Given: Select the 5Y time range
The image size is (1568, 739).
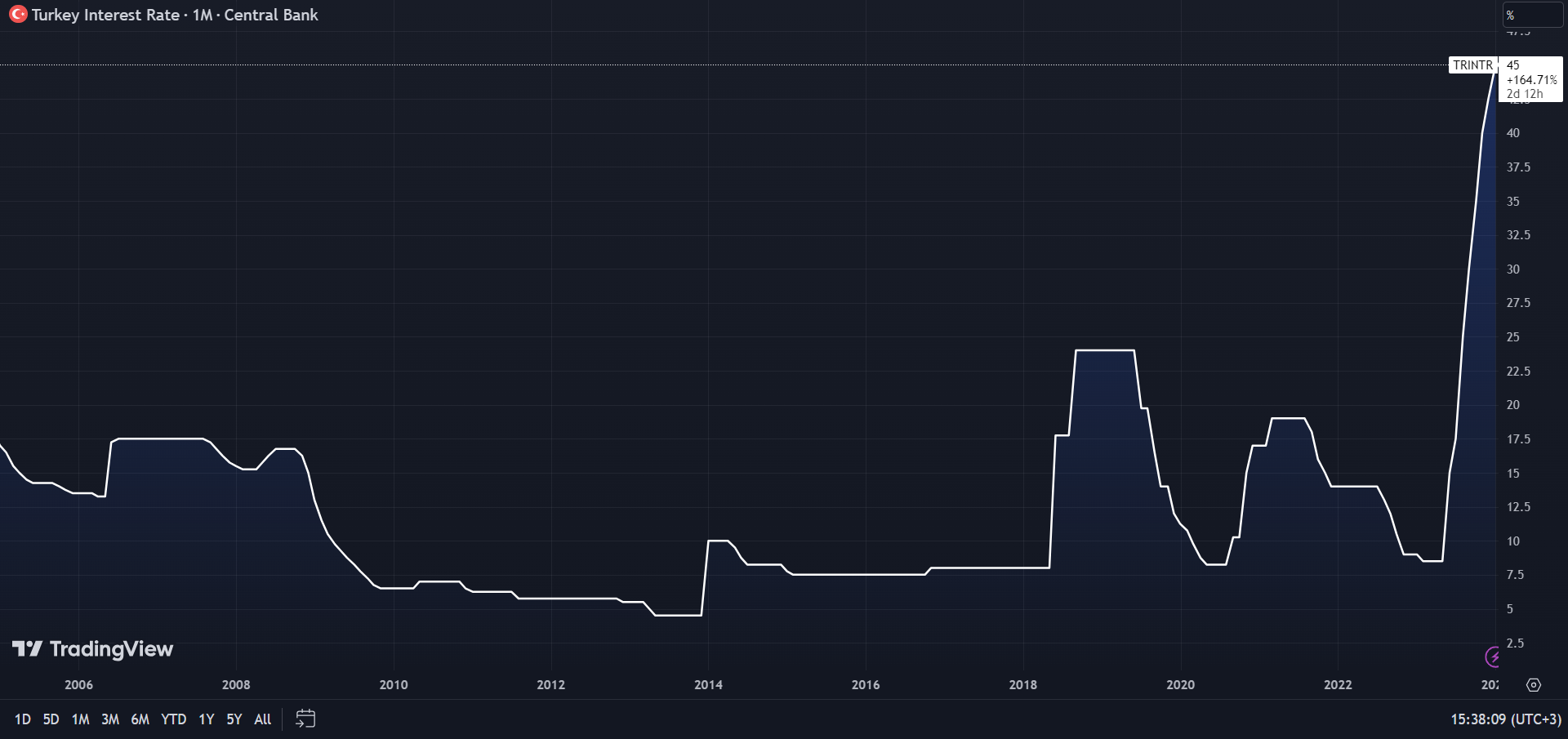Looking at the screenshot, I should click(234, 719).
